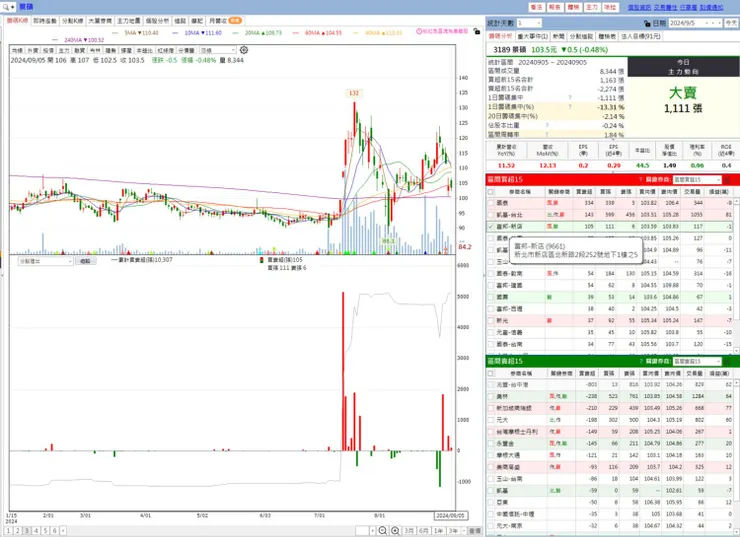Open the 月營收 tab
Screen dimensions: 740x537
coord(225,21)
